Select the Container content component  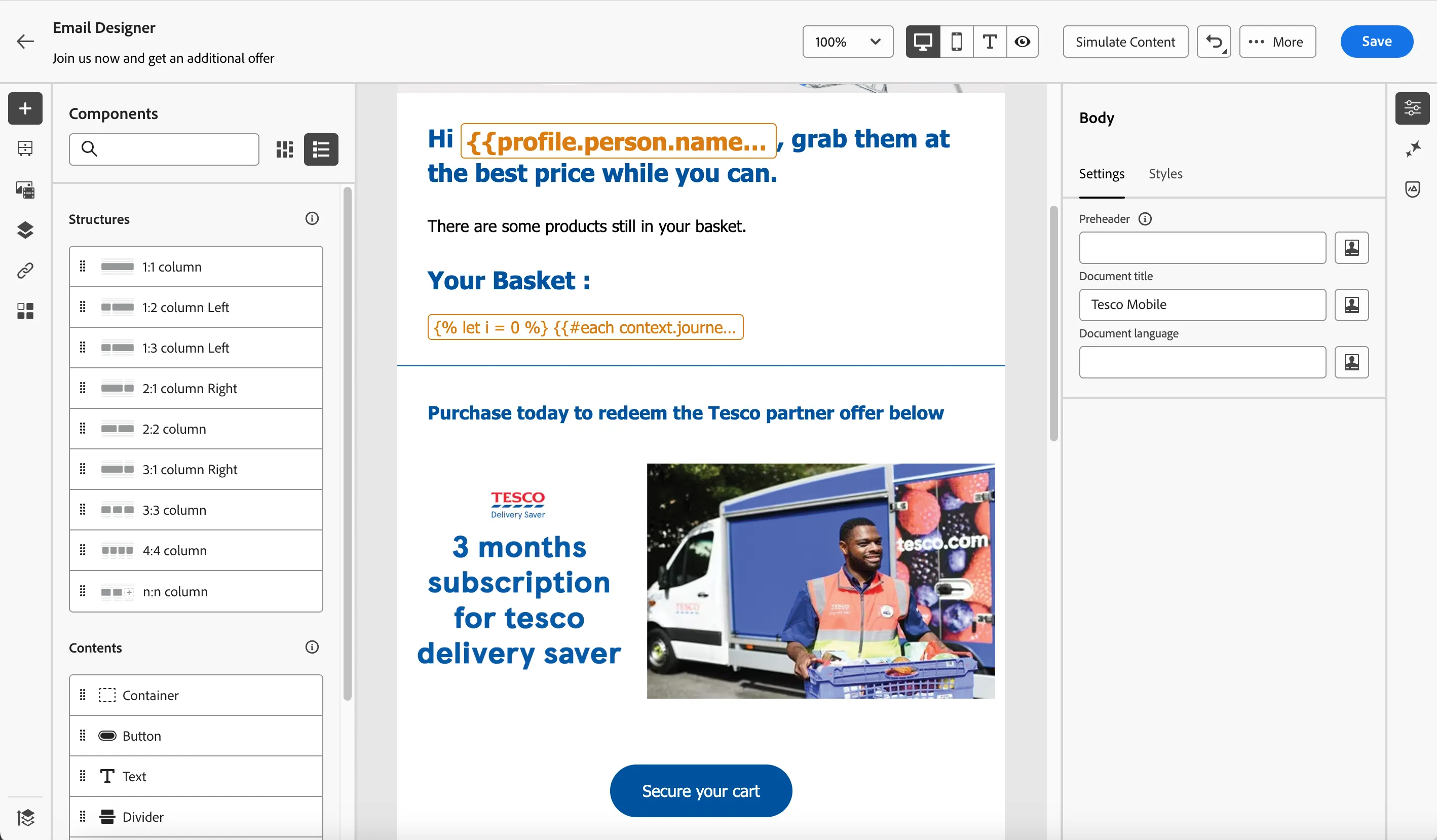point(196,695)
